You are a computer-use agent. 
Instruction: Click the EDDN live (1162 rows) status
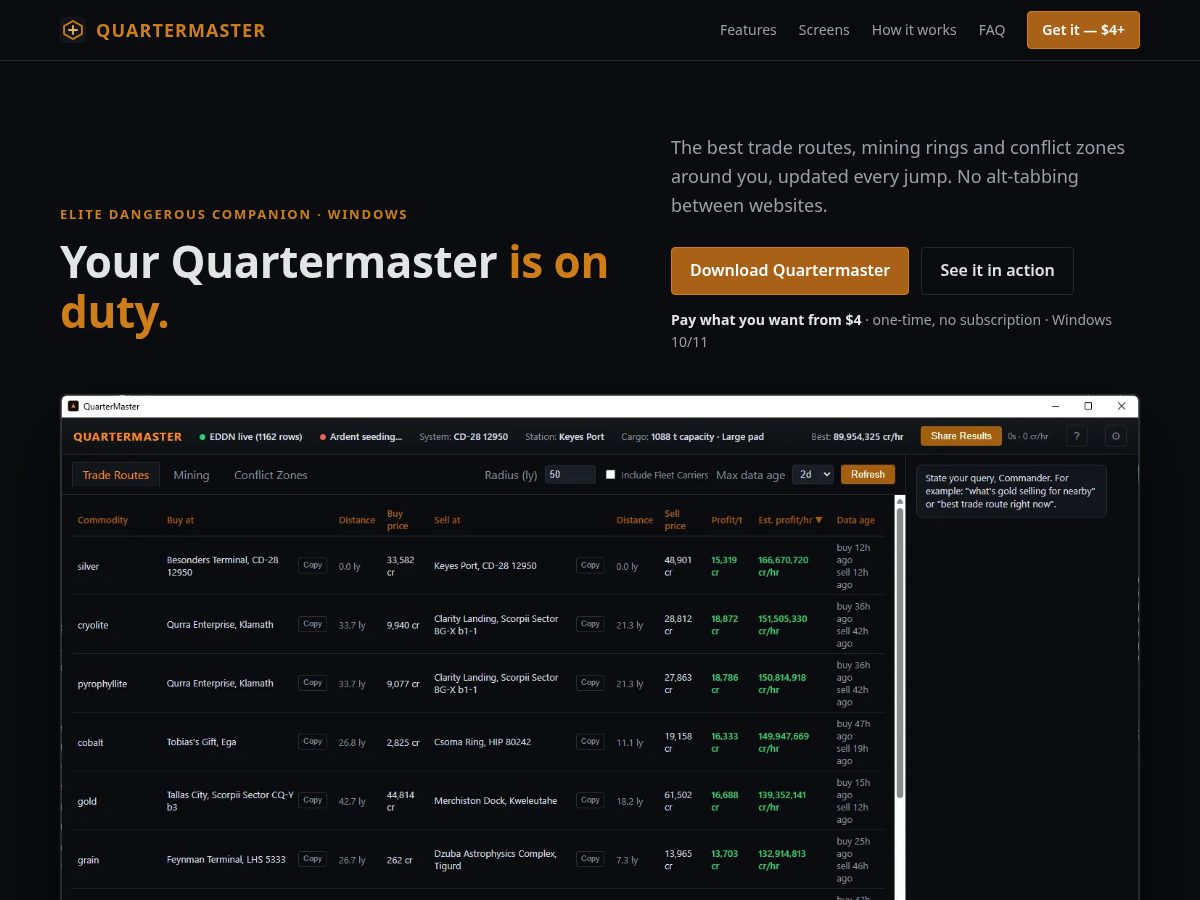[251, 437]
